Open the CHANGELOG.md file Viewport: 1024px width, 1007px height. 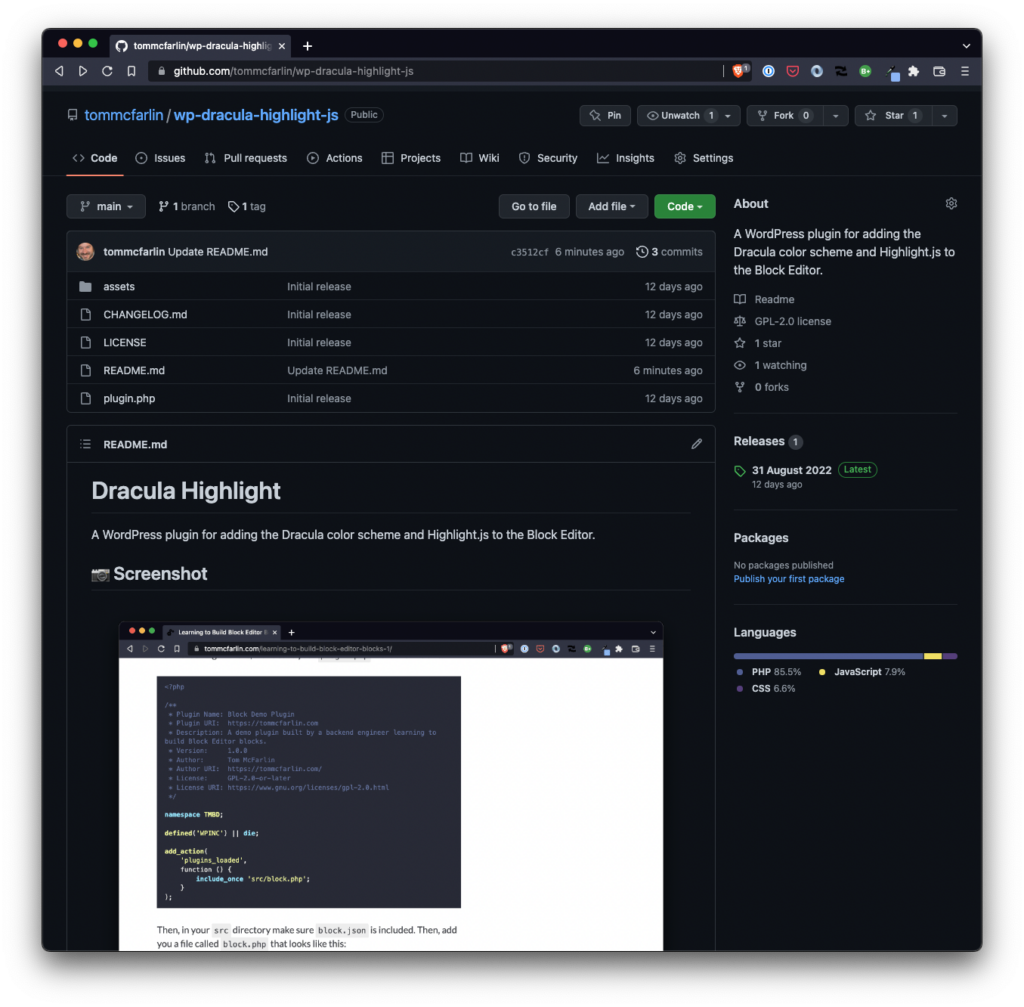(x=145, y=315)
